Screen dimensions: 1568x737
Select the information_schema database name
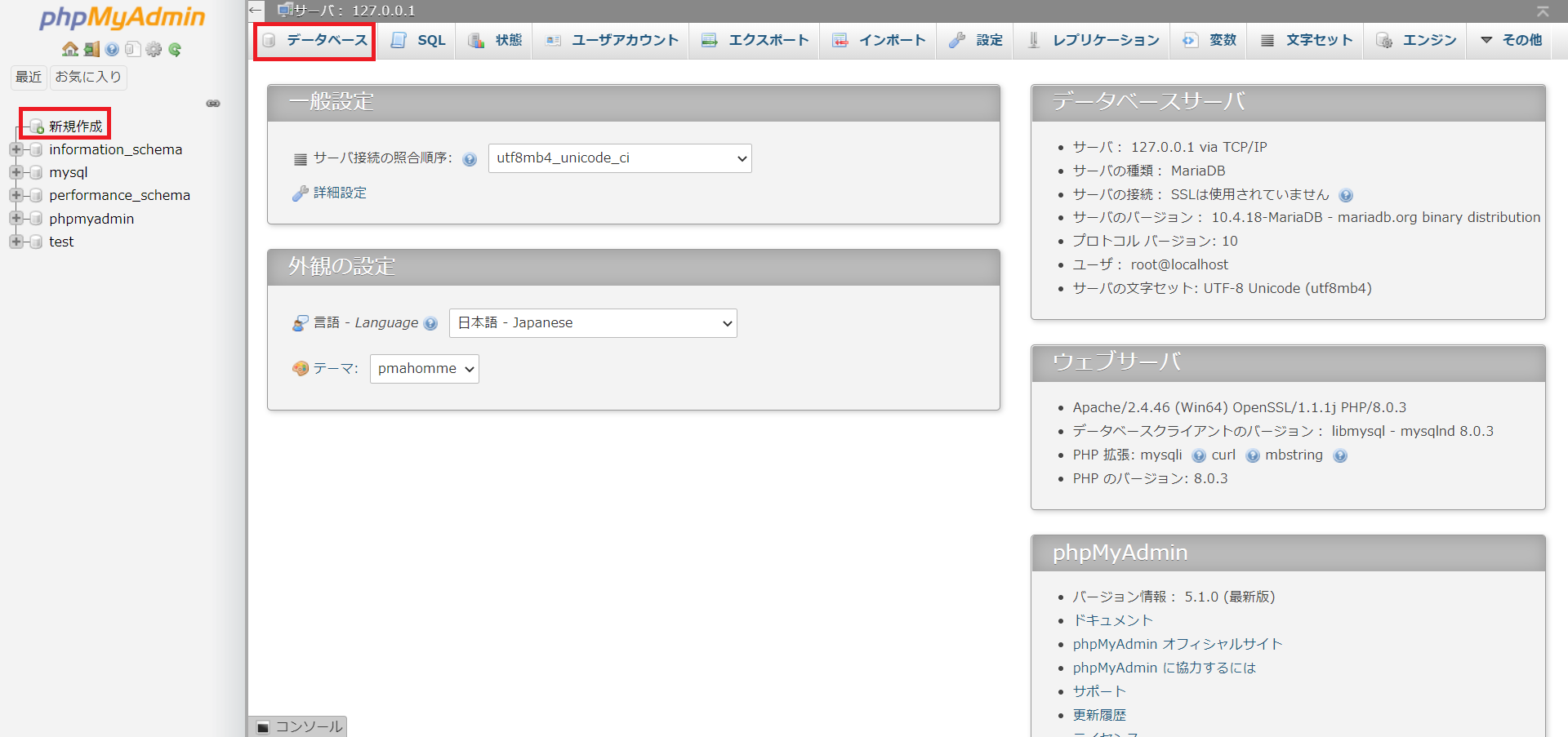point(115,149)
